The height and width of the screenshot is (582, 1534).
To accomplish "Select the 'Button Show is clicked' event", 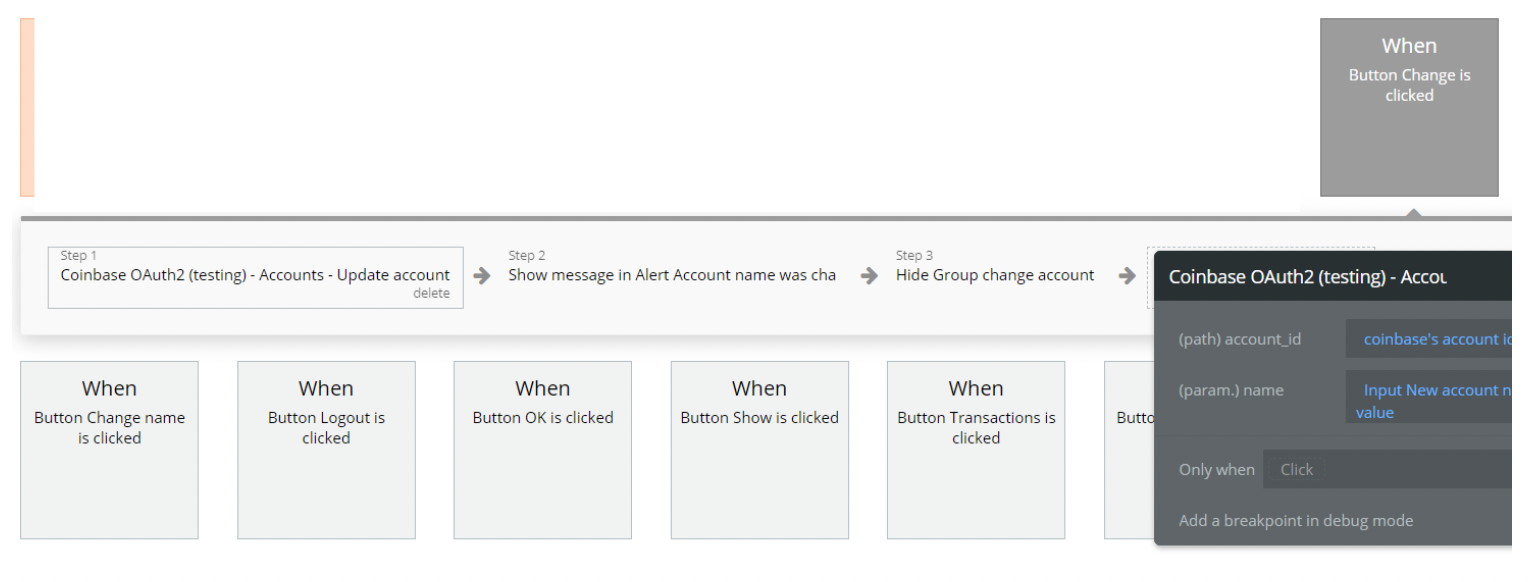I will click(760, 450).
